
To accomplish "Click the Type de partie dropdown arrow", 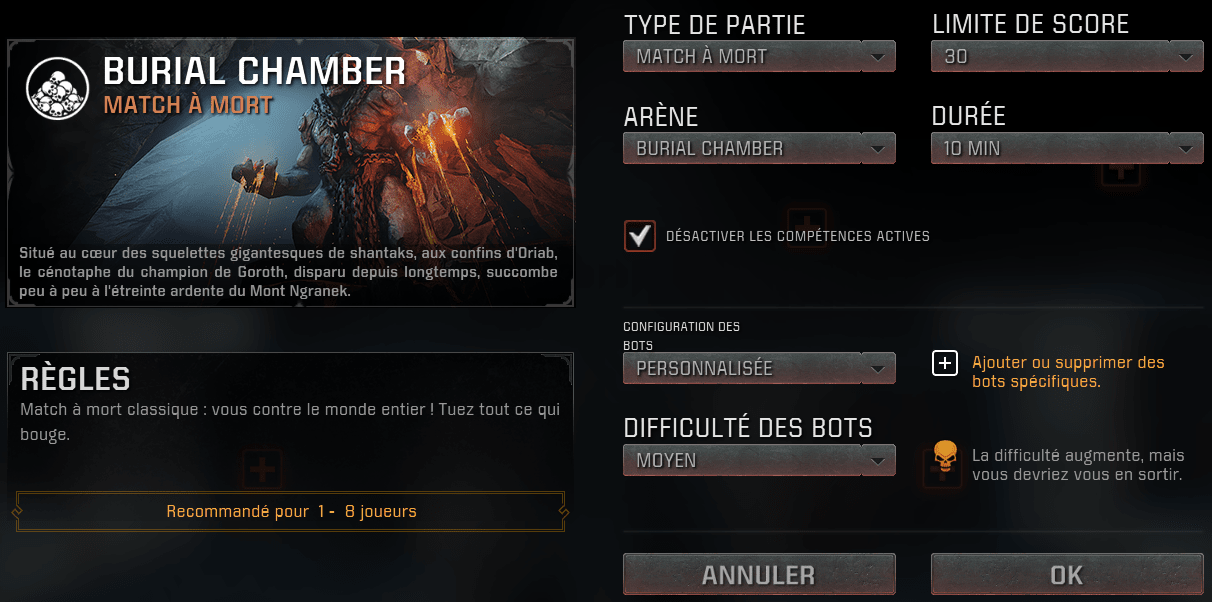I will tap(877, 57).
